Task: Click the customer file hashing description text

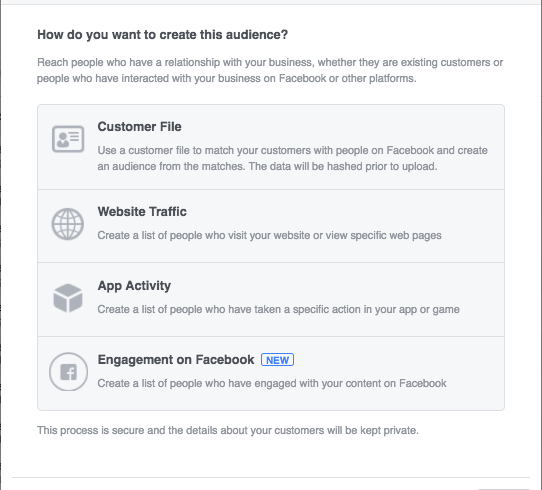Action: [292, 158]
